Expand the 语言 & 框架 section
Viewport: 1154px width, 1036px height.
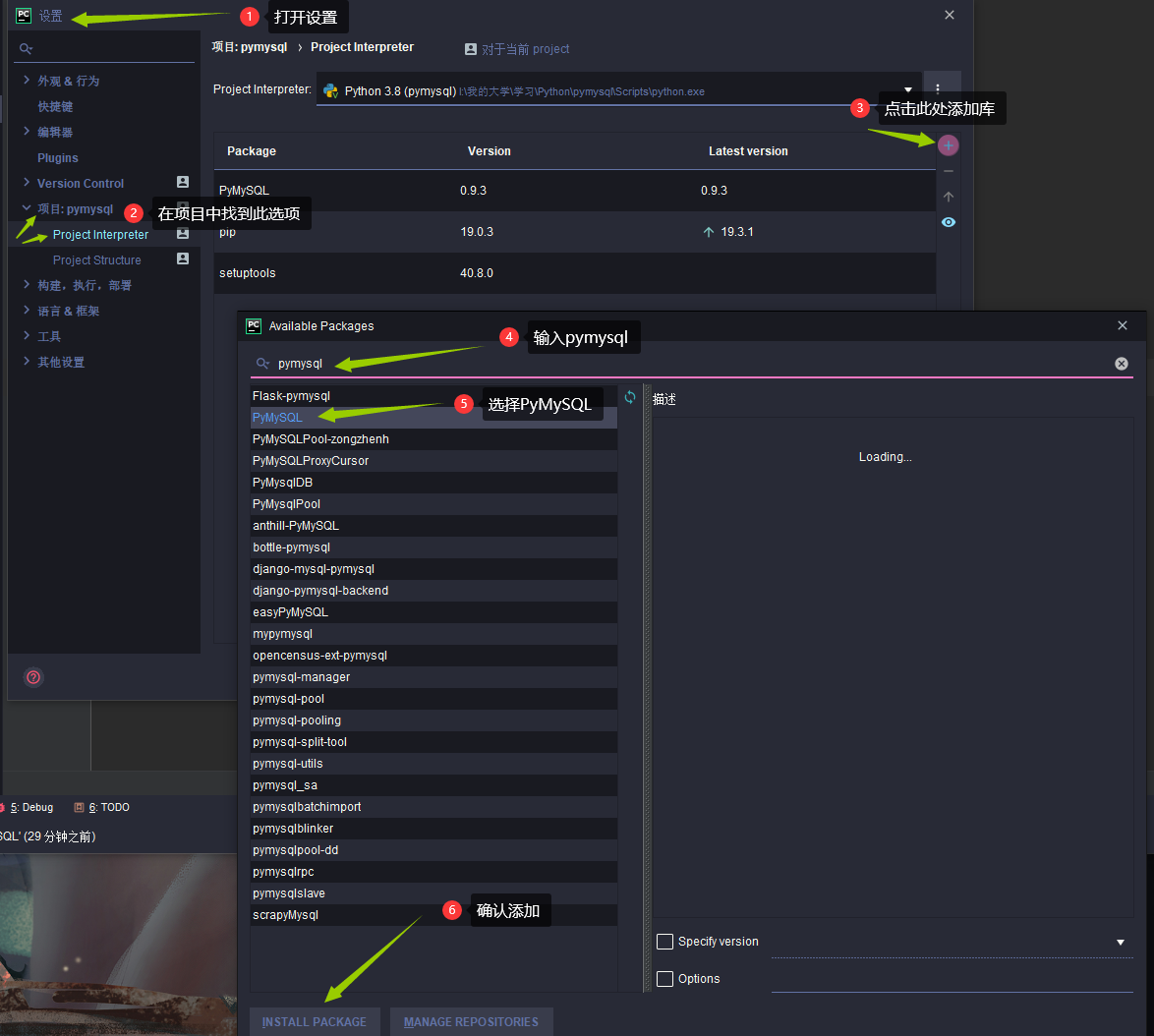pos(27,310)
